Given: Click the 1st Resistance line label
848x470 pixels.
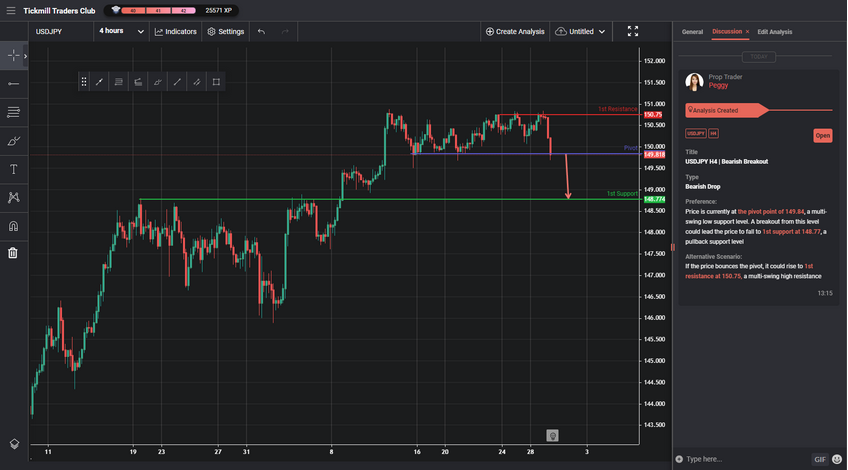Looking at the screenshot, I should click(617, 109).
